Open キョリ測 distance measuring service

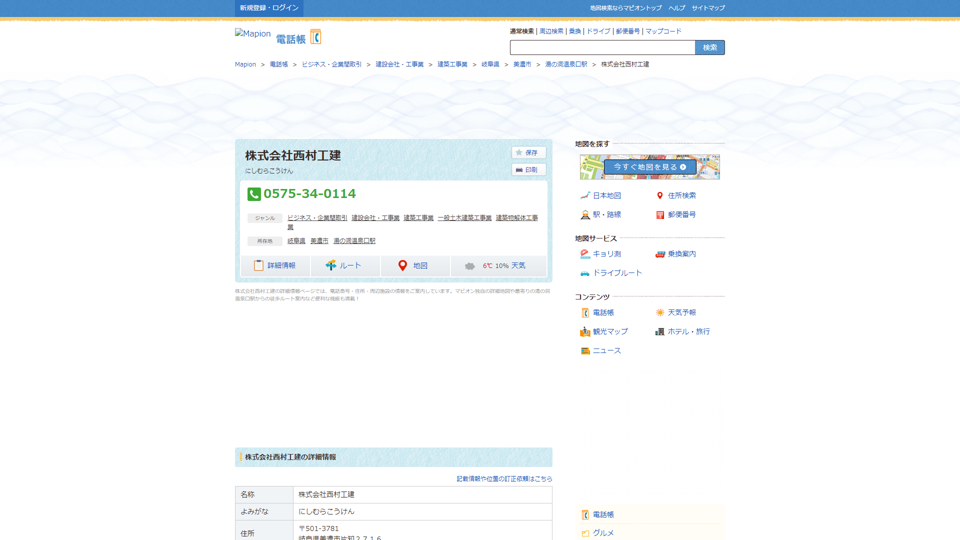tap(606, 254)
